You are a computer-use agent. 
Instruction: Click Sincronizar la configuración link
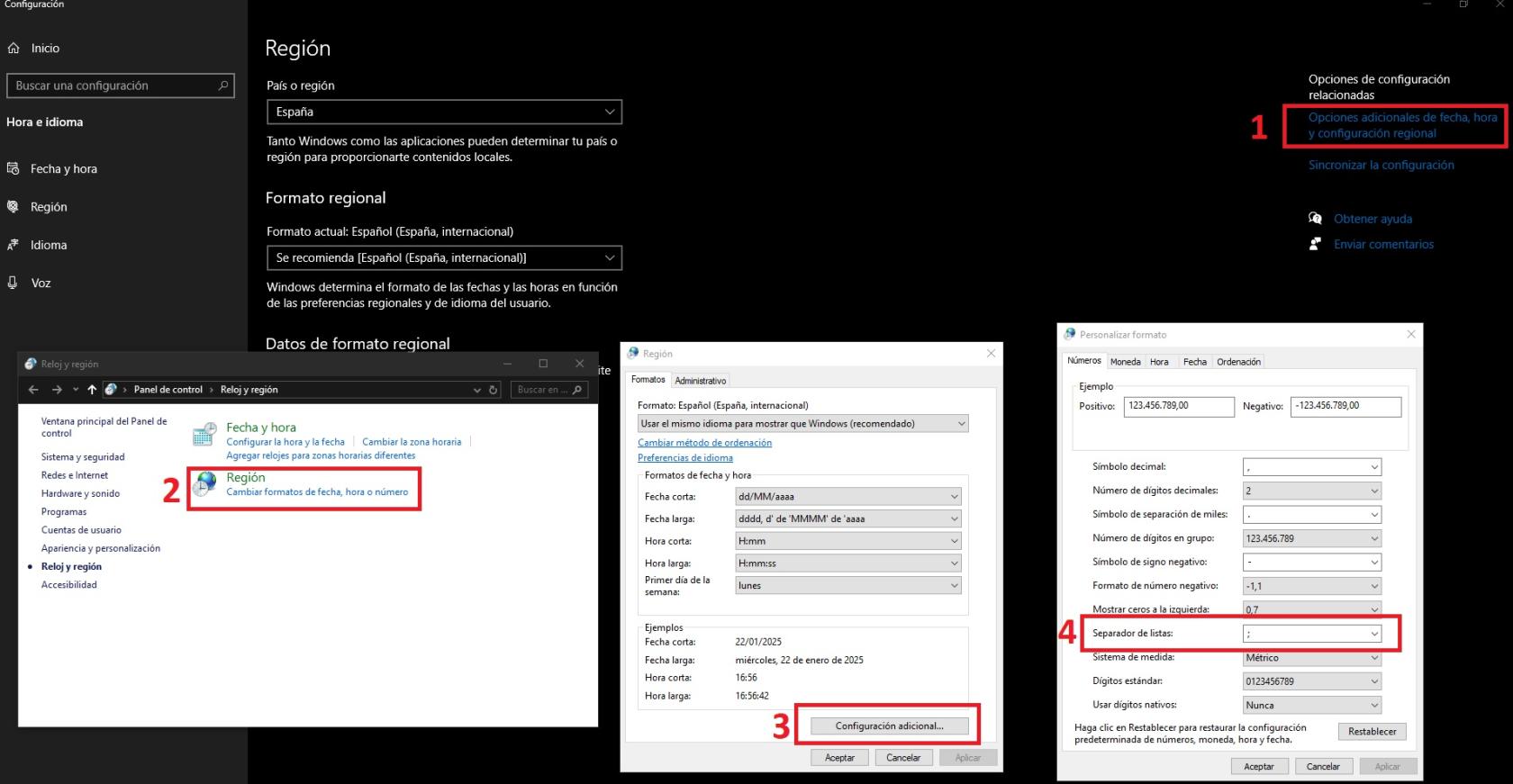pyautogui.click(x=1381, y=165)
